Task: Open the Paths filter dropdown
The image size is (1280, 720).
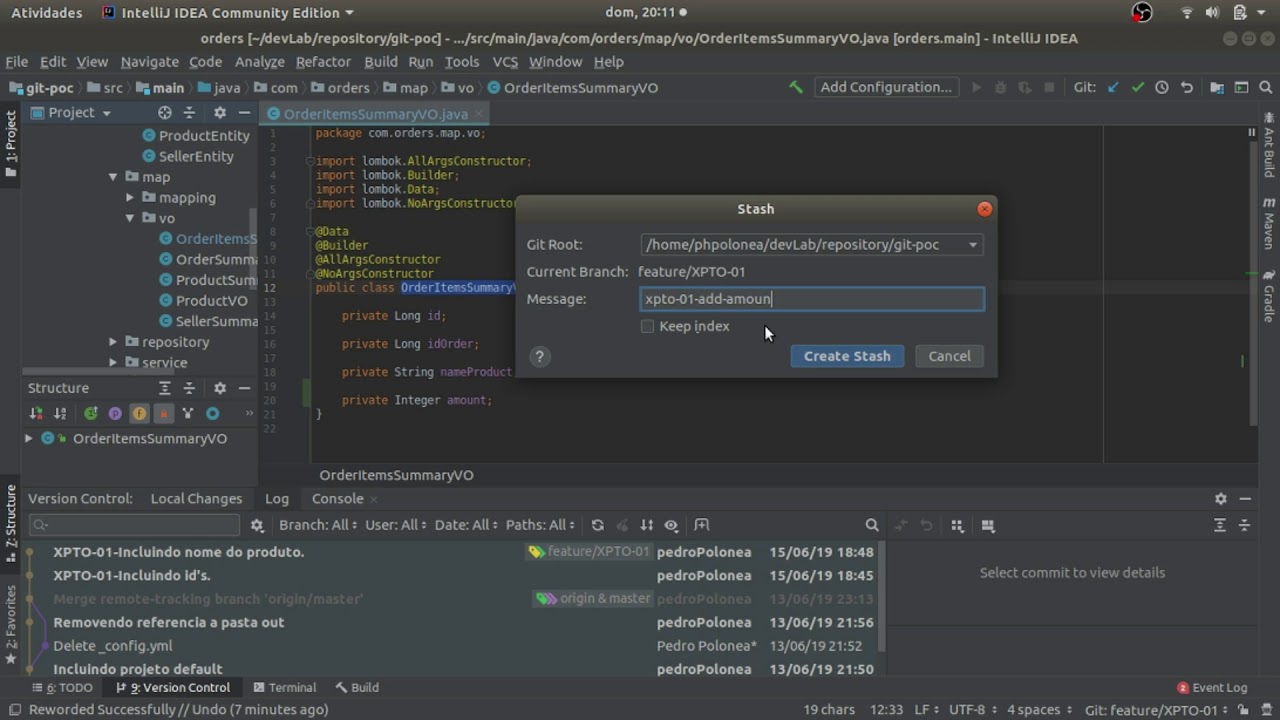Action: [x=541, y=525]
